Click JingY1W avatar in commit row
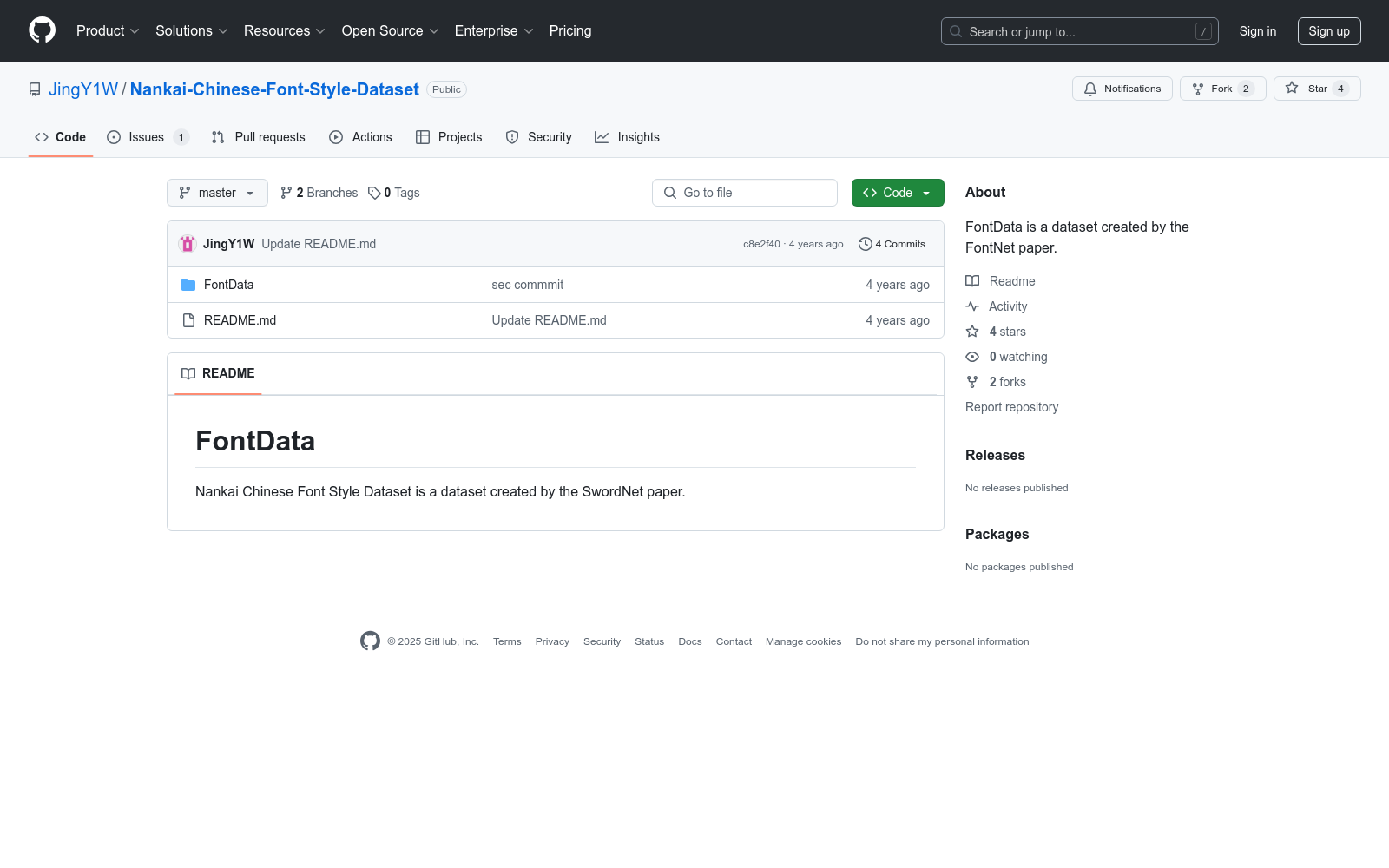This screenshot has height=868, width=1389. (188, 244)
